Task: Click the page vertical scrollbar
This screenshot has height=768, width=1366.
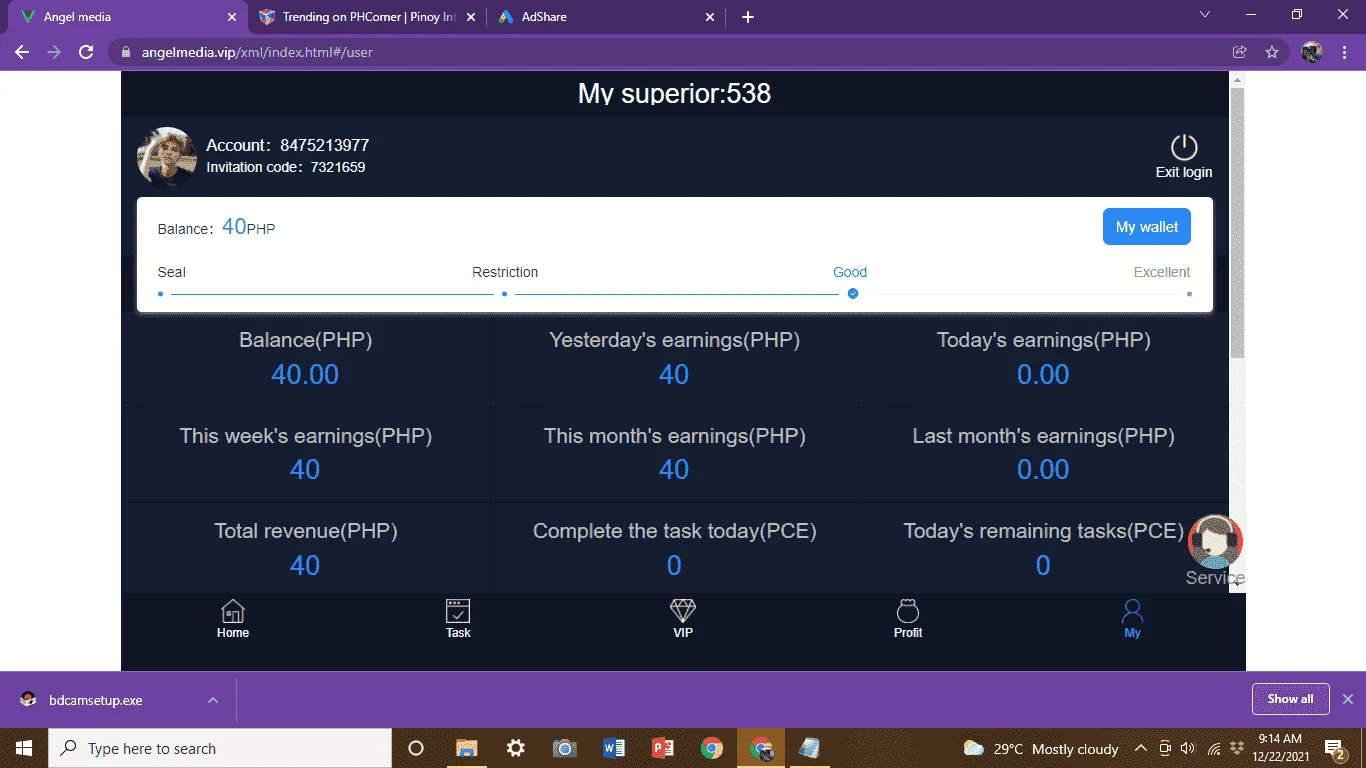Action: (1237, 223)
